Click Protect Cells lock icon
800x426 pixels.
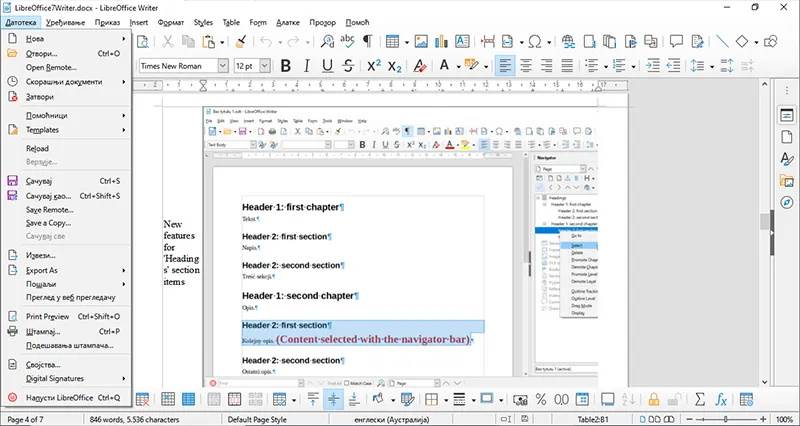(x=654, y=399)
